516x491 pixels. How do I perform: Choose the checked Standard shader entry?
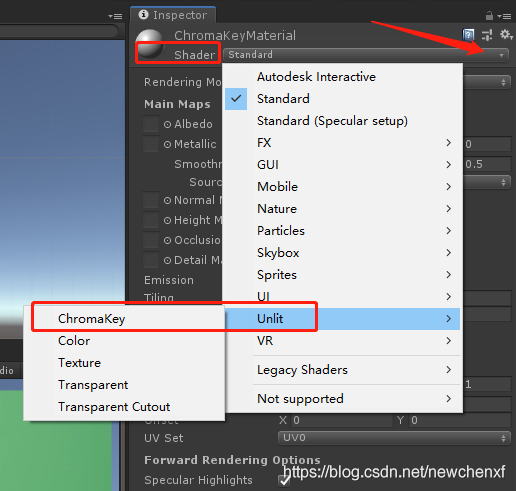[x=342, y=99]
